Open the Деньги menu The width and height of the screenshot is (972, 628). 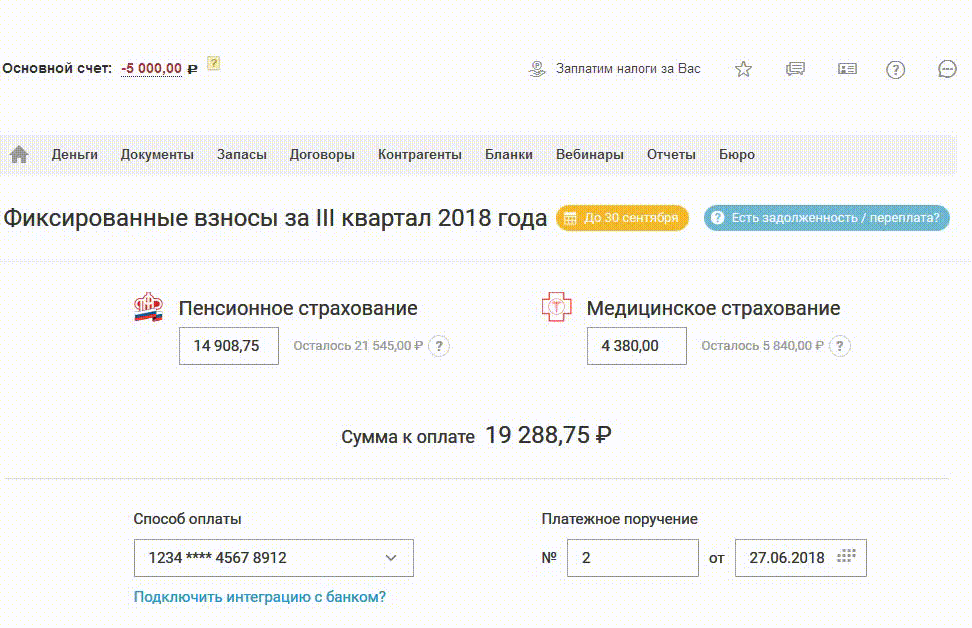75,155
